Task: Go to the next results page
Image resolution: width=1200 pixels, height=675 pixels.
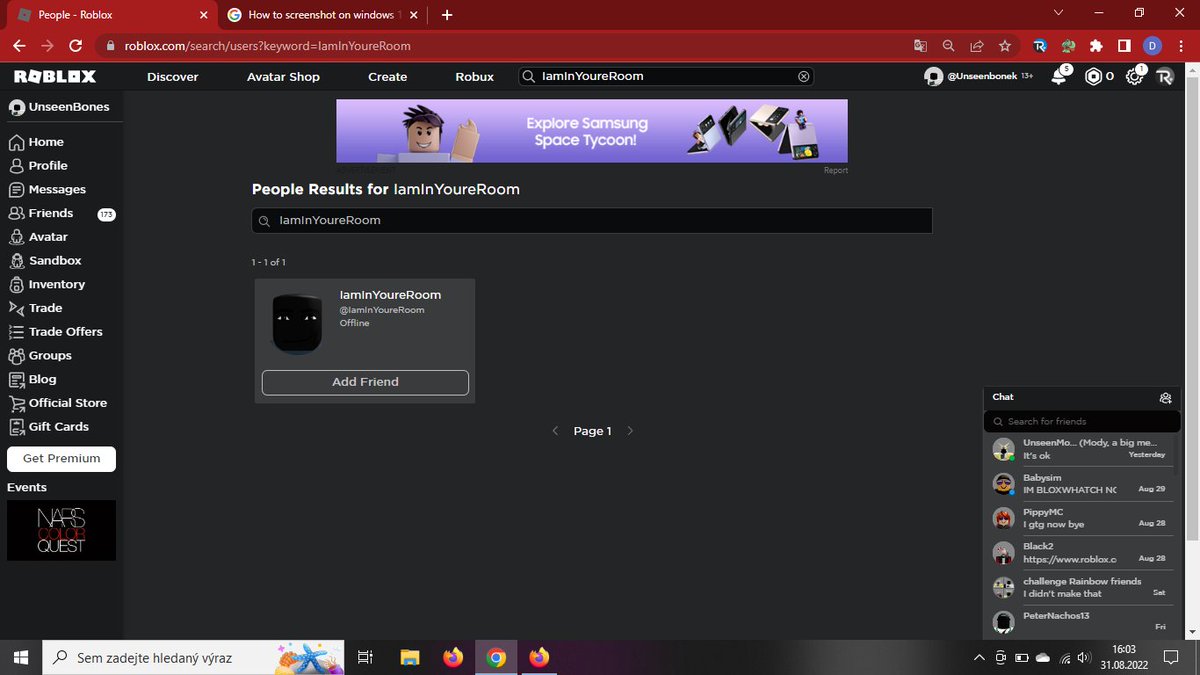Action: (x=630, y=431)
